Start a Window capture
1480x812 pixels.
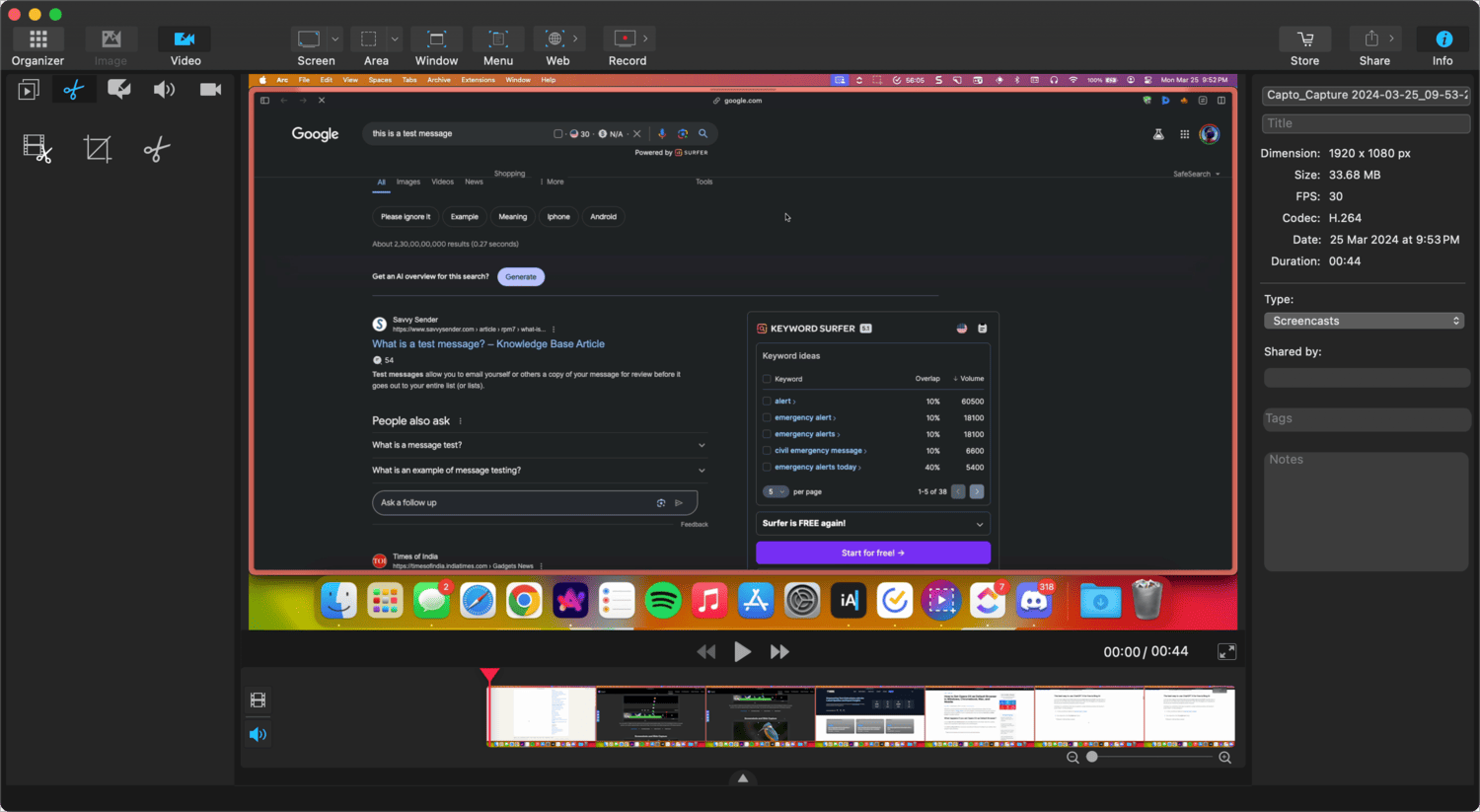pyautogui.click(x=436, y=39)
